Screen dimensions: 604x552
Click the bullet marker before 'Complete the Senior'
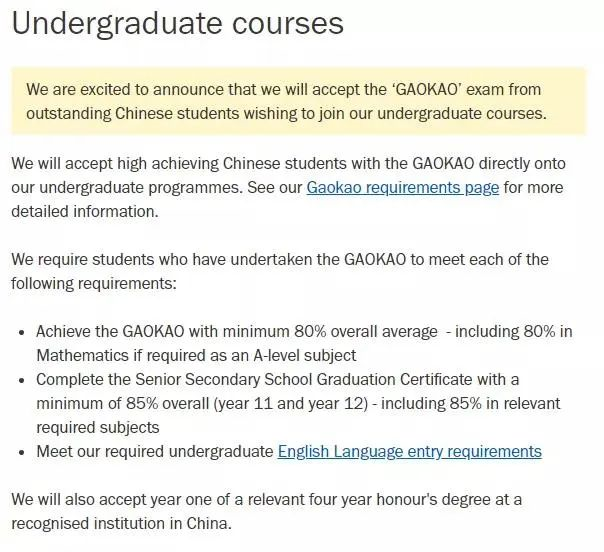[23, 380]
